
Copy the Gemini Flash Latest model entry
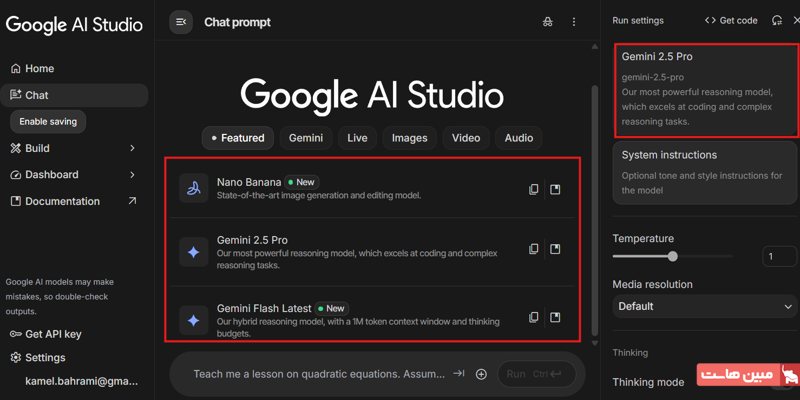tap(533, 317)
